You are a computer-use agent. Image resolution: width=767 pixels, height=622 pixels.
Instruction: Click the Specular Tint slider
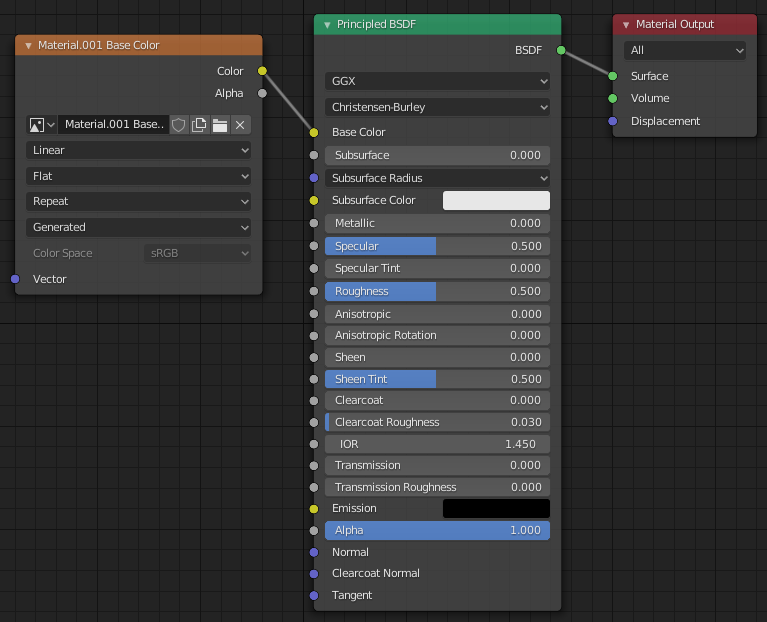click(437, 268)
